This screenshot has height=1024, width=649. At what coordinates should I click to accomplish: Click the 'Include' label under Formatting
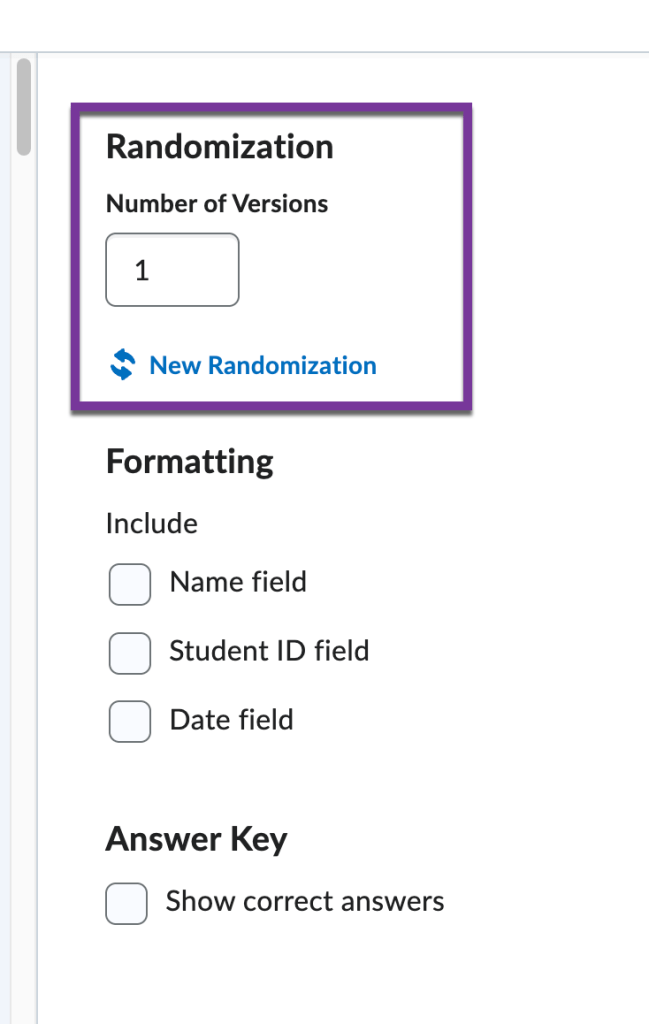151,524
